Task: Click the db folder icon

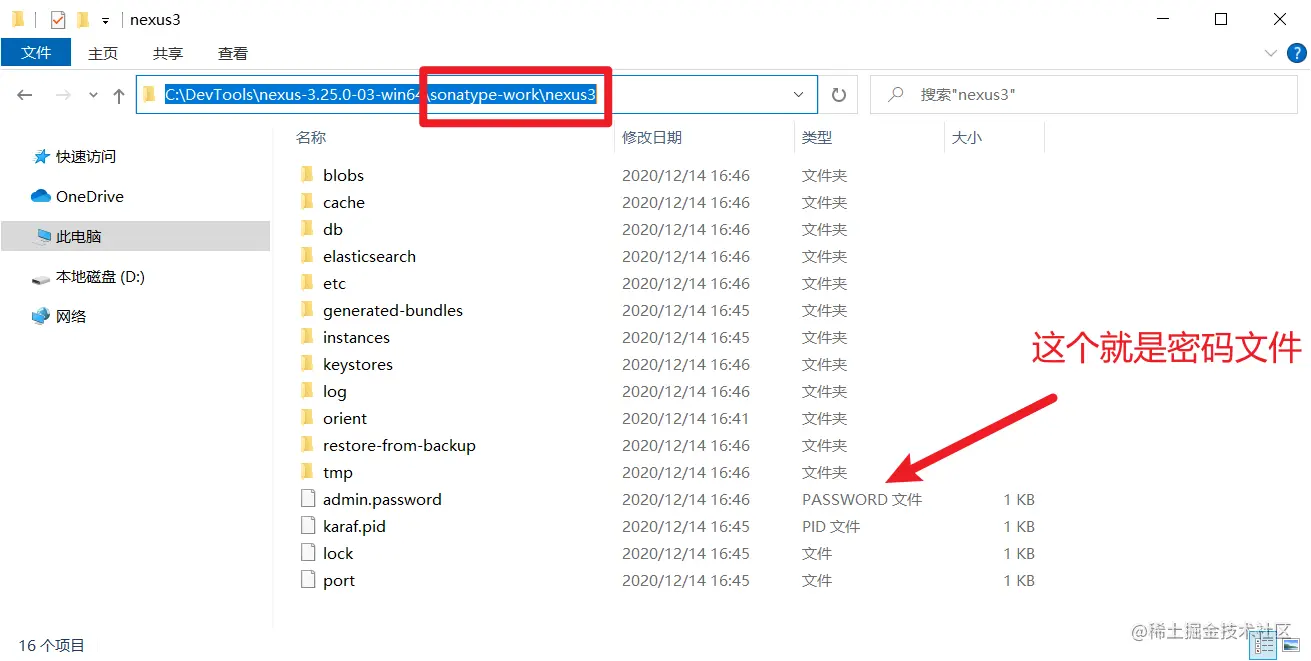Action: click(x=307, y=229)
